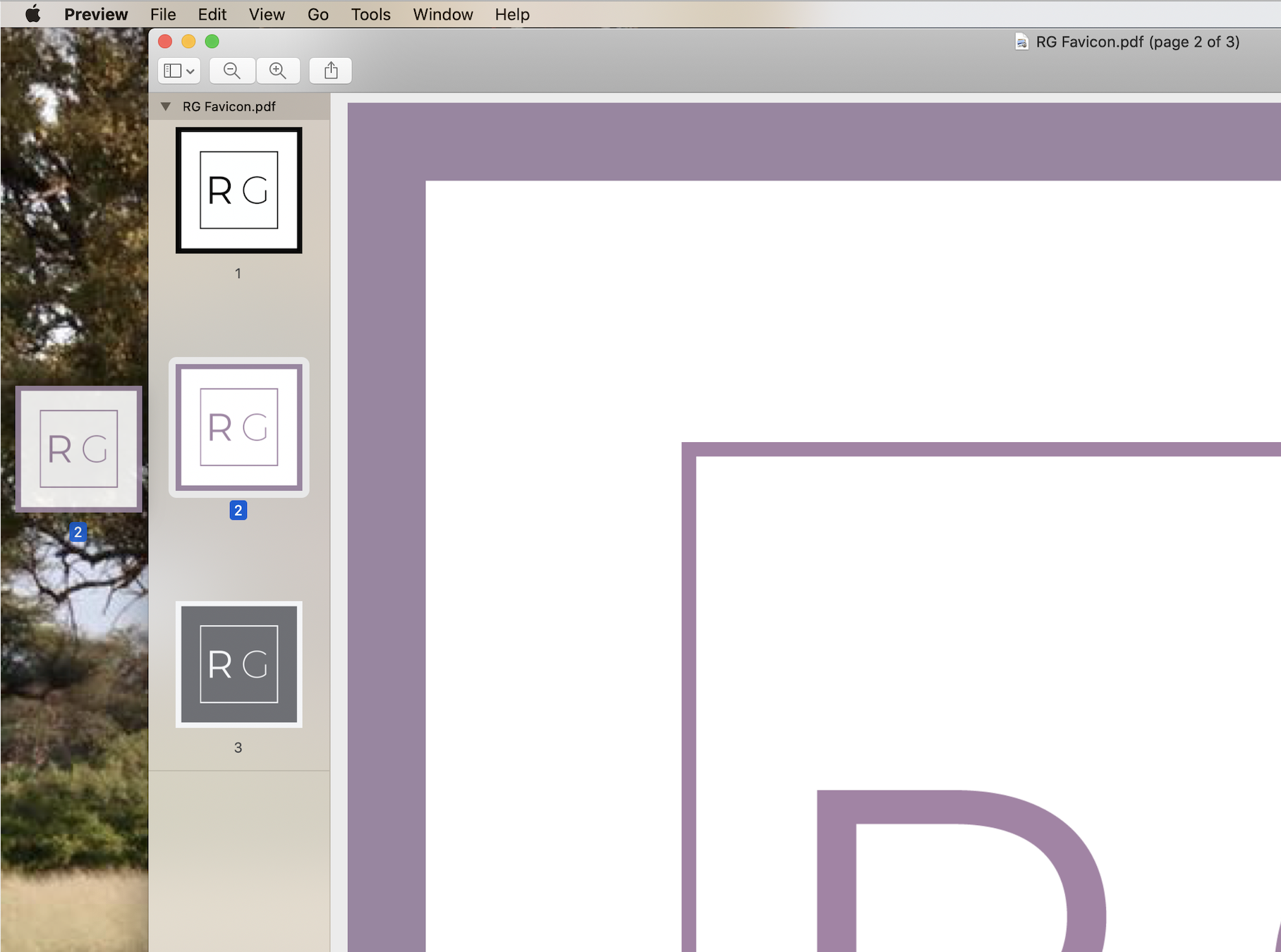Image resolution: width=1281 pixels, height=952 pixels.
Task: Click the page number 1 label
Action: click(238, 274)
